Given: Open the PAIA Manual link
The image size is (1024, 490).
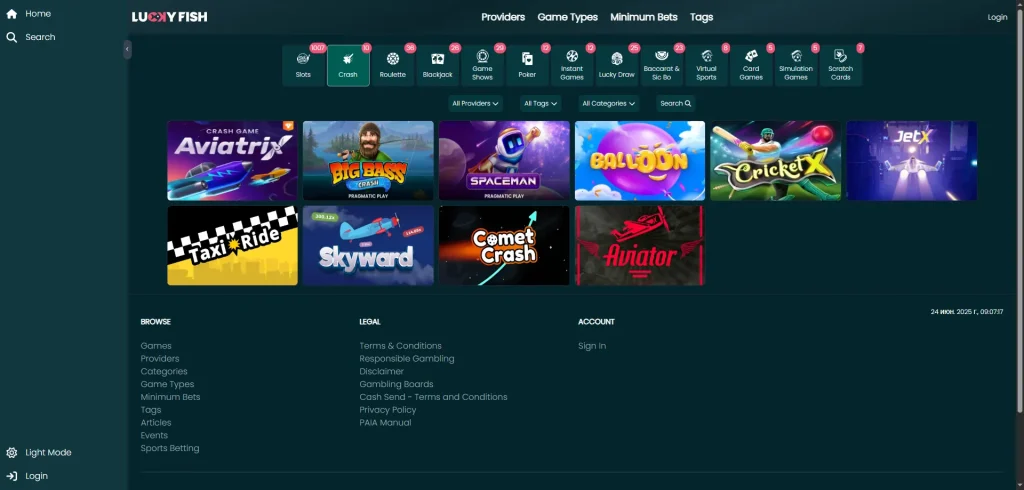Looking at the screenshot, I should click(385, 423).
